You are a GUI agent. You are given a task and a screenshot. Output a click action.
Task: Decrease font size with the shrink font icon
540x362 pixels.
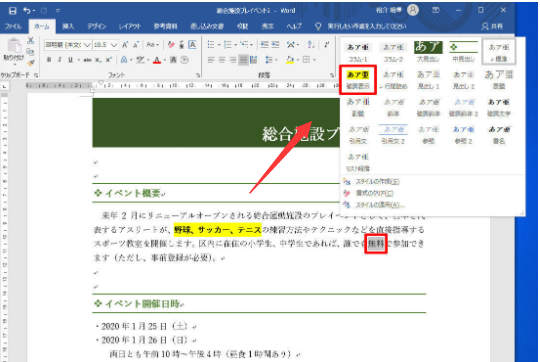136,45
